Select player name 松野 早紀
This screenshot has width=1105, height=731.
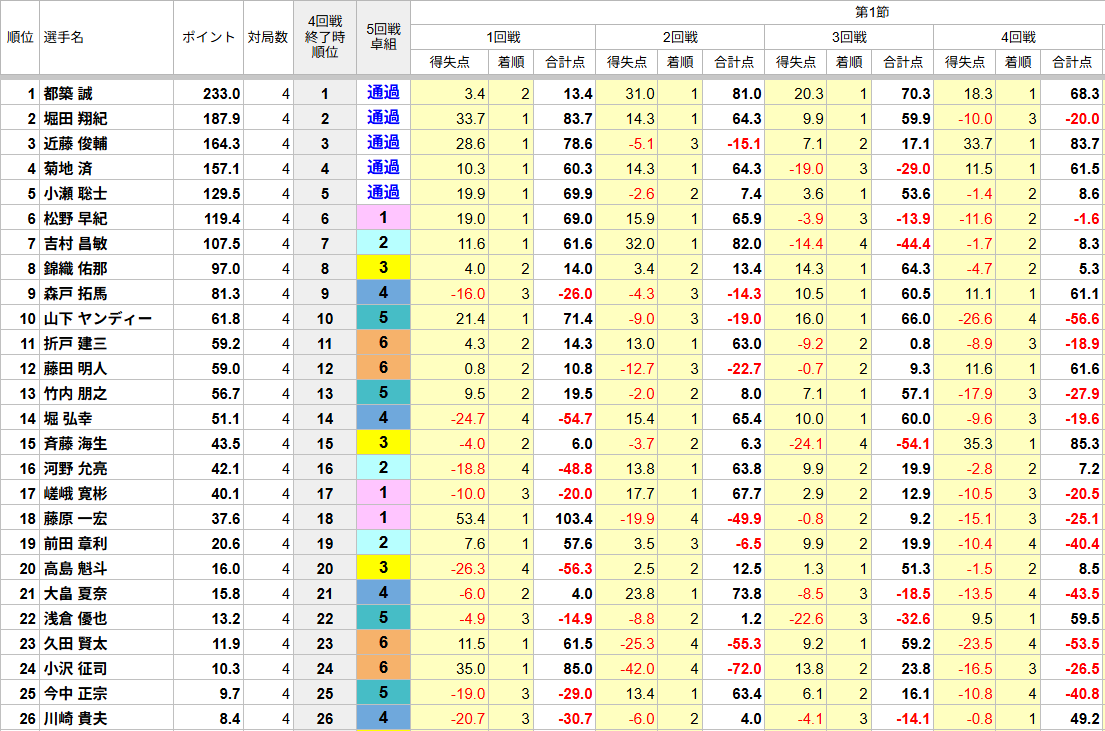coord(75,219)
